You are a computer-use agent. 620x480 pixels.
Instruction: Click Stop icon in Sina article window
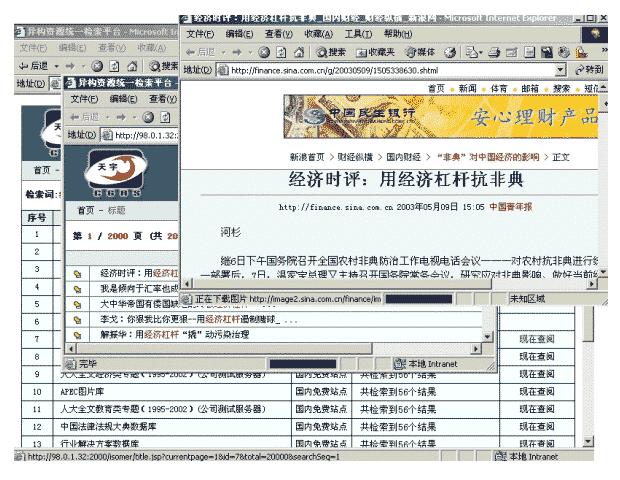click(264, 52)
